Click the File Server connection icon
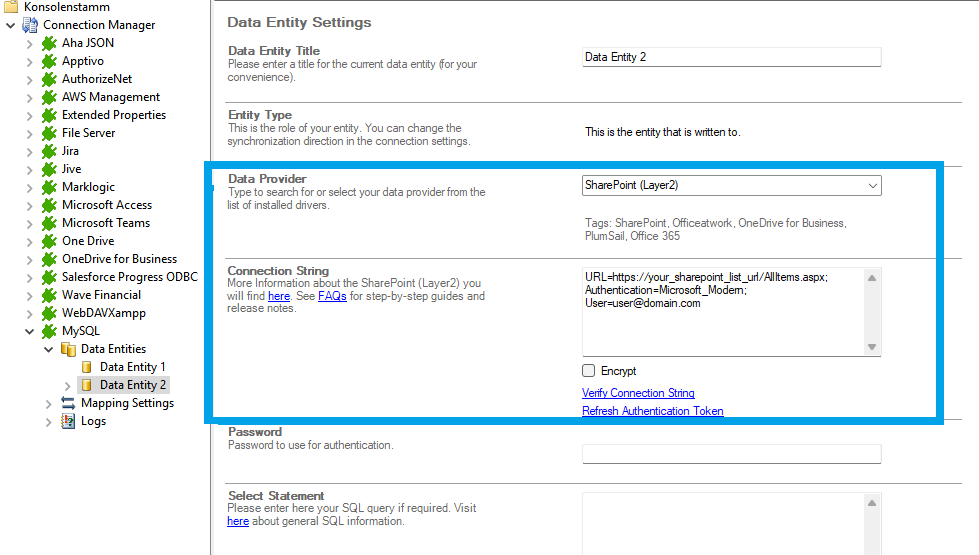The height and width of the screenshot is (555, 979). point(49,133)
